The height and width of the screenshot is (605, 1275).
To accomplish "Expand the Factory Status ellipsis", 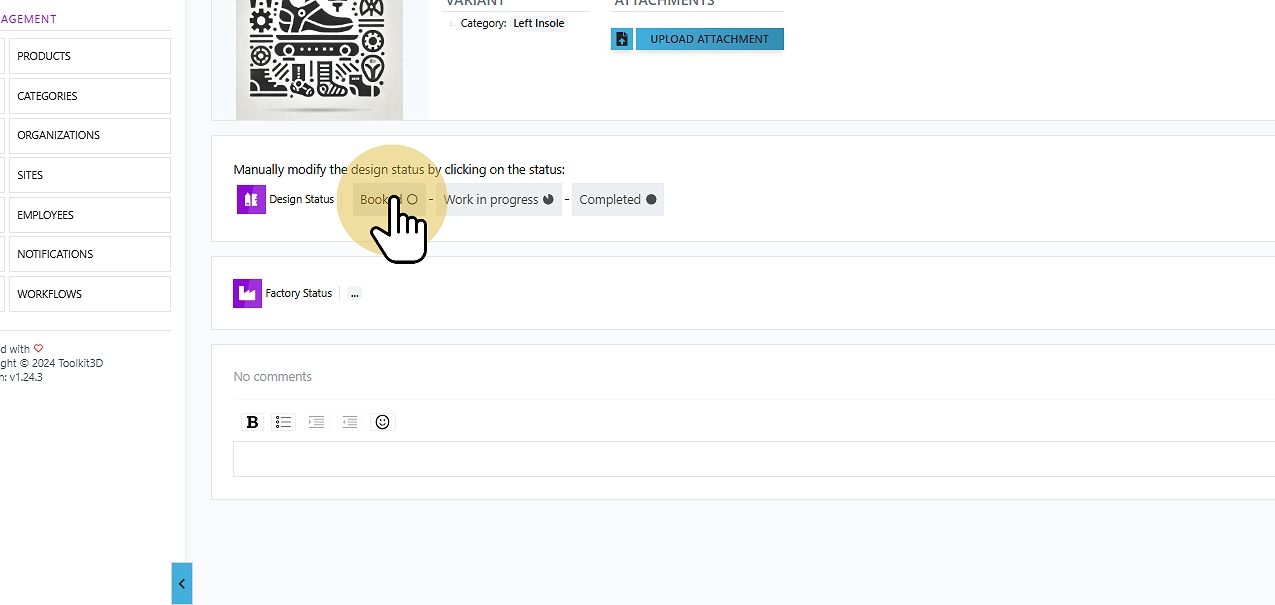I will click(354, 293).
